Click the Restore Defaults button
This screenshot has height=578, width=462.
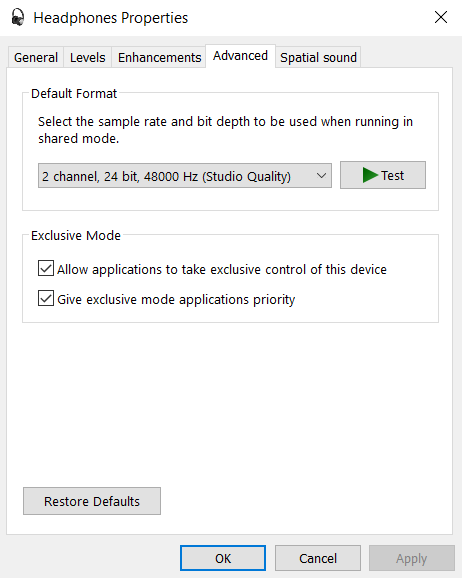click(x=92, y=501)
